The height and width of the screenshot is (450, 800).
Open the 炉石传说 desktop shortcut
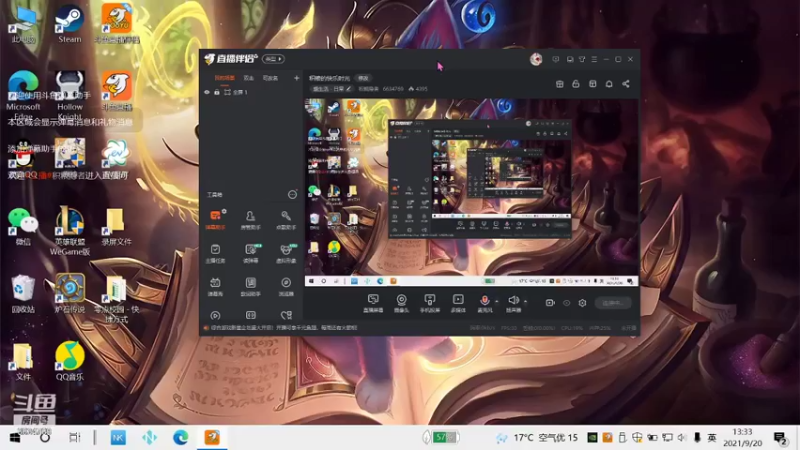70,293
